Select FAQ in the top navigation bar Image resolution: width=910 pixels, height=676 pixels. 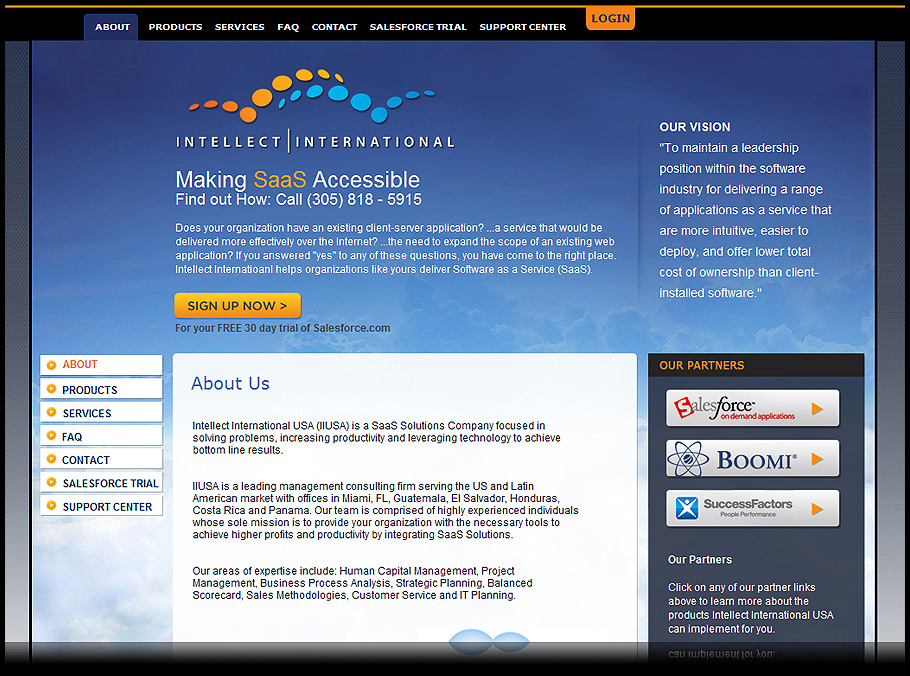[x=288, y=27]
